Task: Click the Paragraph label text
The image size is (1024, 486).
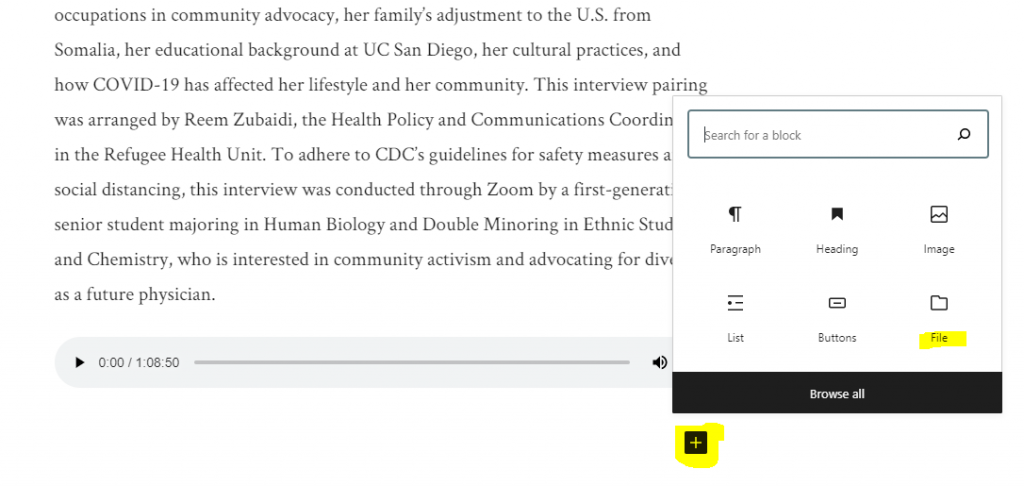Action: pos(735,249)
